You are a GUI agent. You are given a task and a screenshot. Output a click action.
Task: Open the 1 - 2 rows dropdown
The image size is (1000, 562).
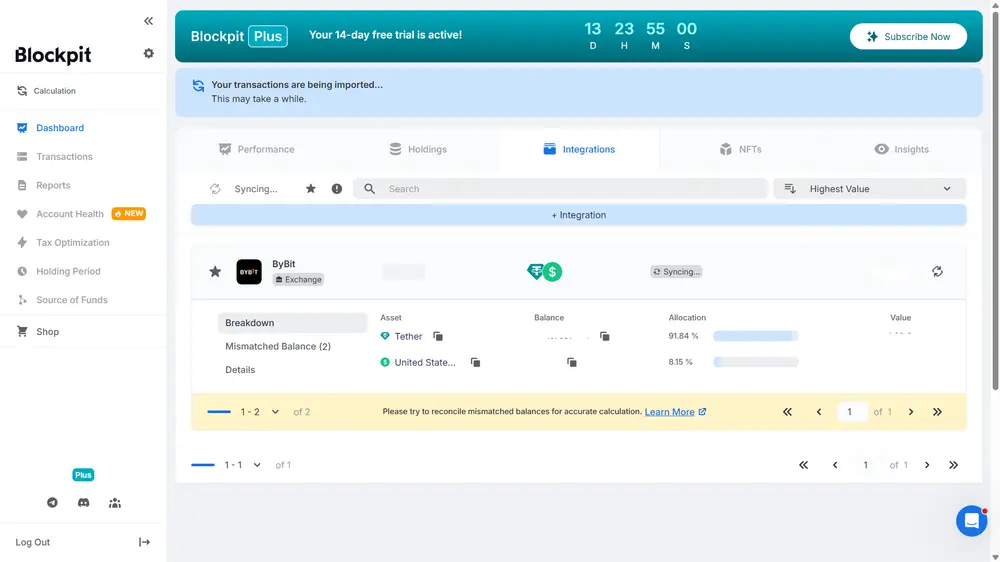(x=260, y=412)
